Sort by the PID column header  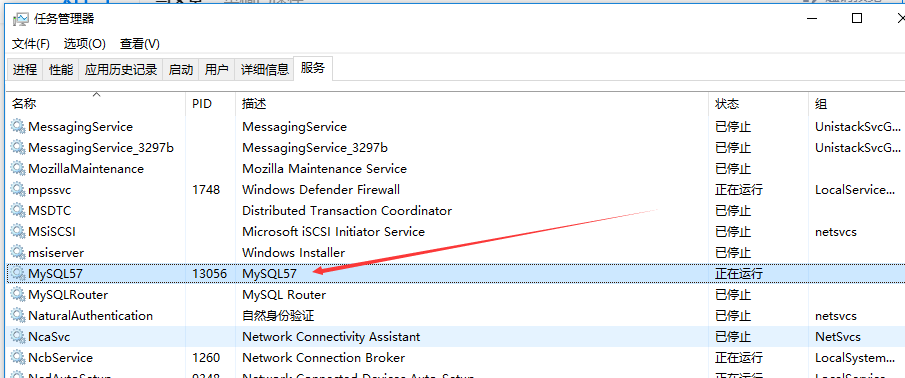coord(211,104)
